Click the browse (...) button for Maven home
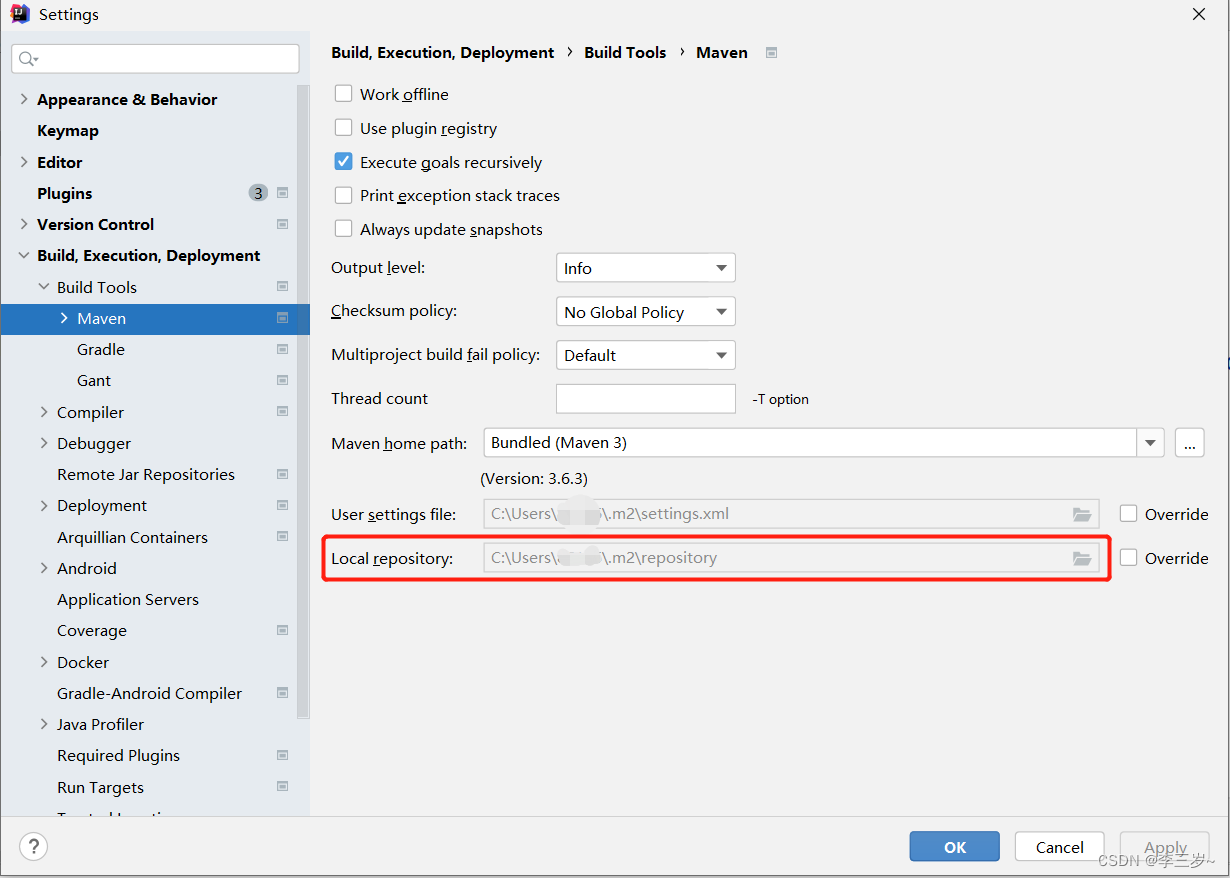This screenshot has width=1230, height=878. click(1189, 442)
